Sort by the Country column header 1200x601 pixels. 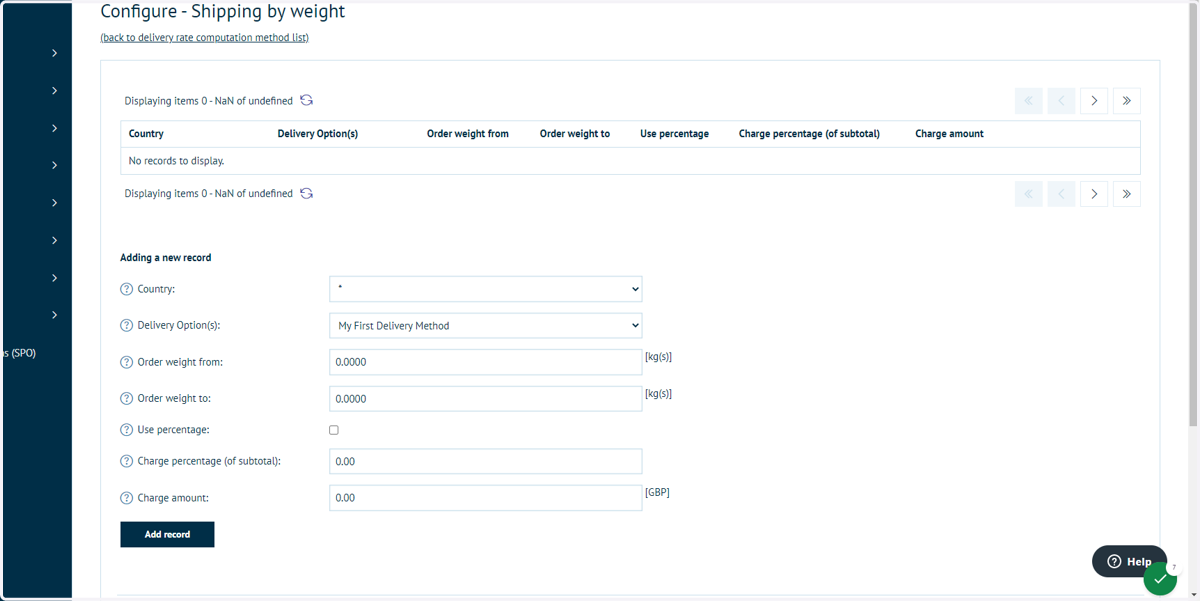click(x=146, y=134)
